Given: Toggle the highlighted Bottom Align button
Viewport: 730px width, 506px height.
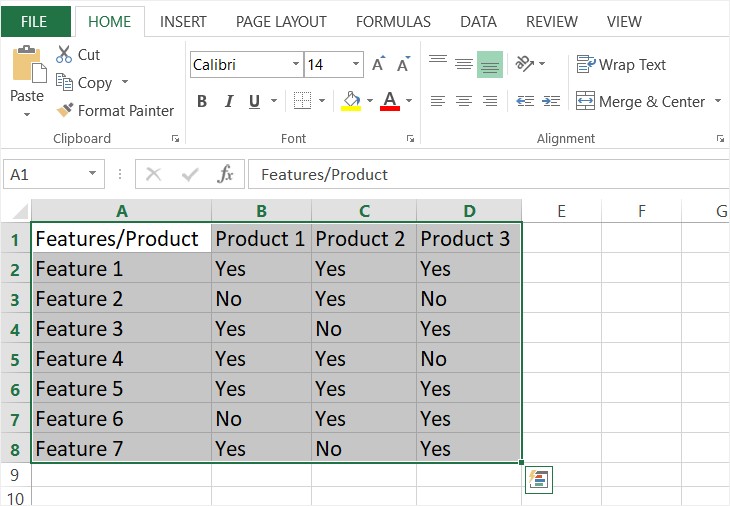Looking at the screenshot, I should (490, 64).
